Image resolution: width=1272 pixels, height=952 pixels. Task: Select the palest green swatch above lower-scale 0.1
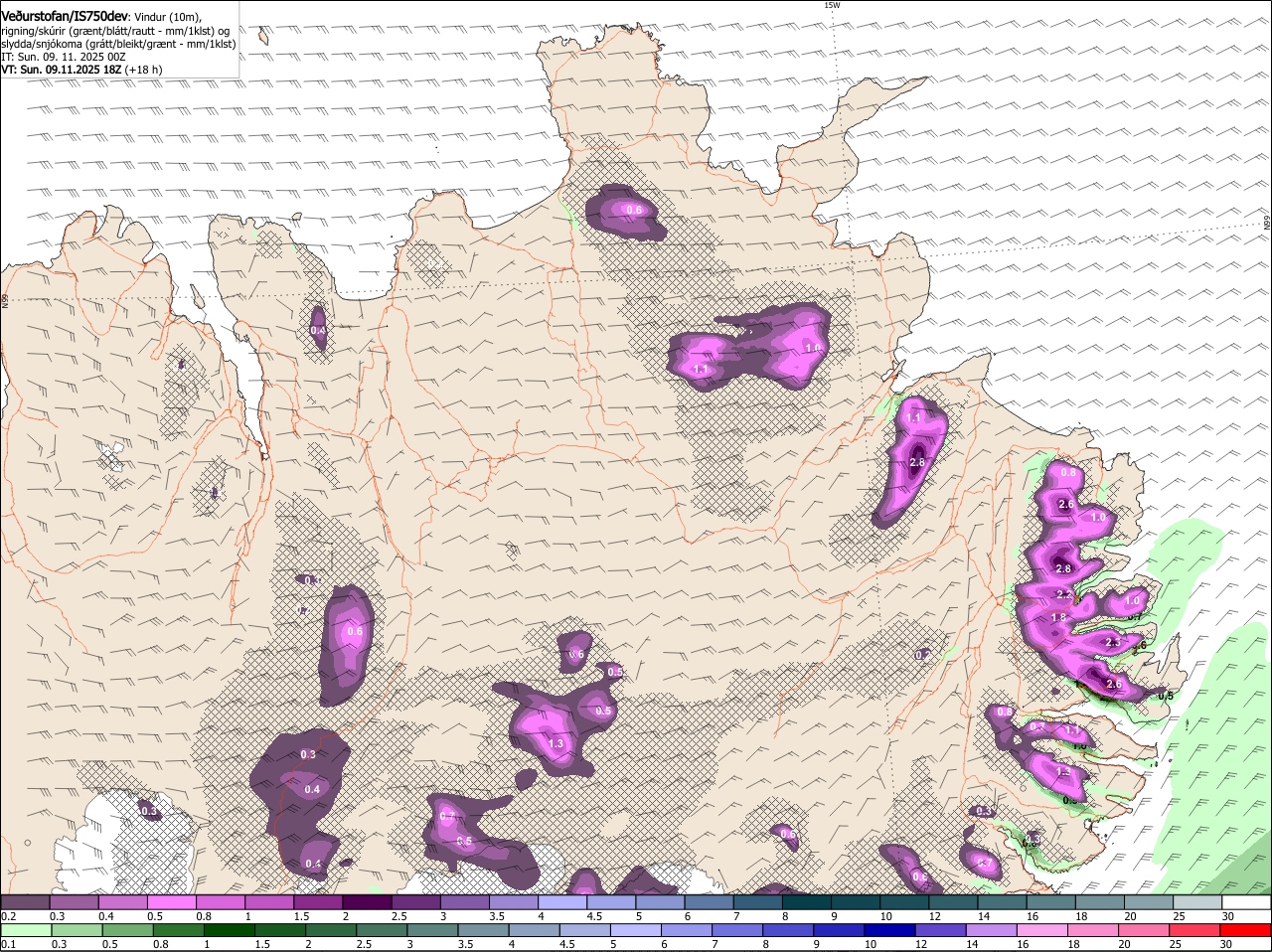coord(25,930)
